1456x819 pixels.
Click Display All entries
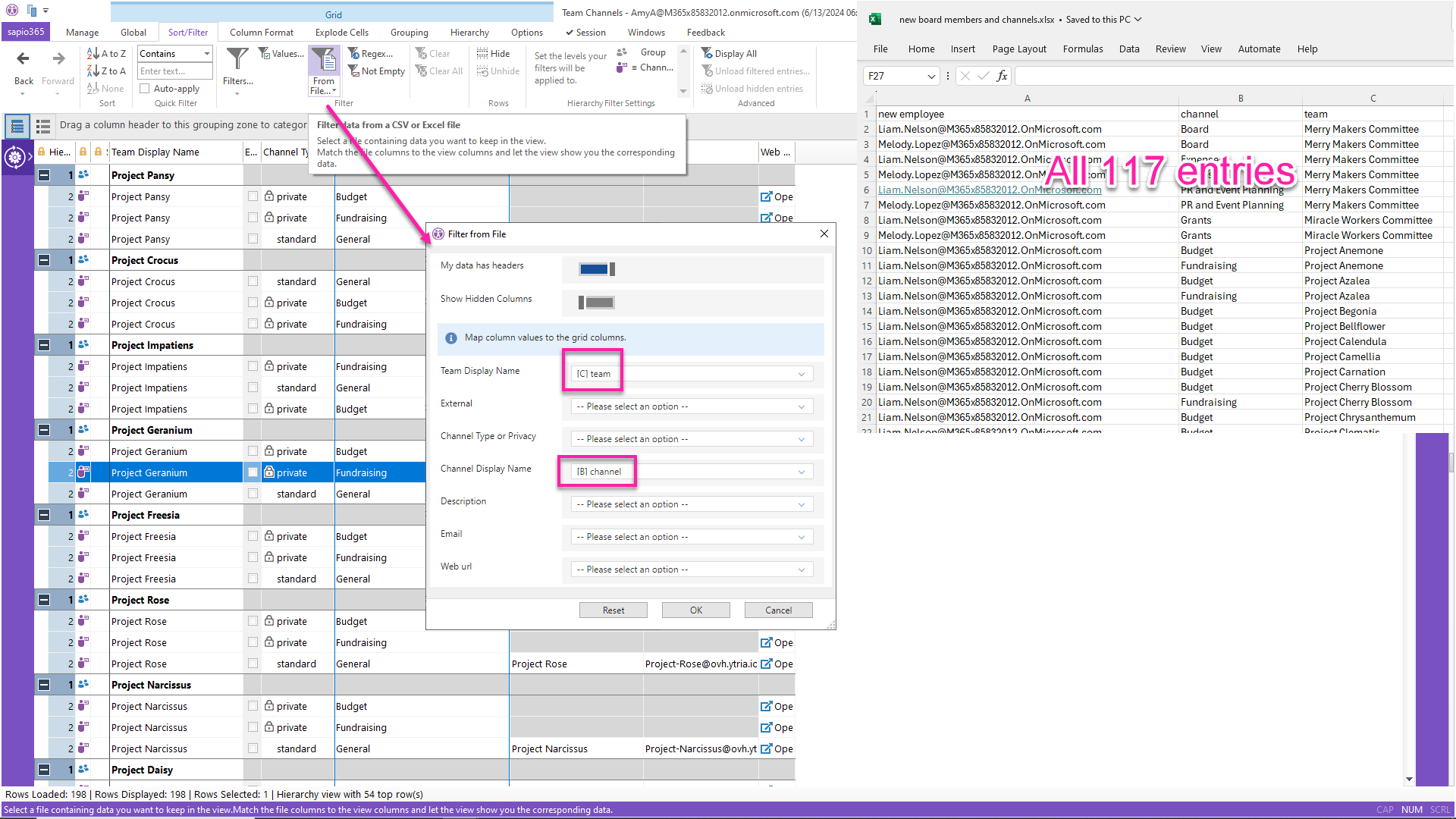coord(729,54)
